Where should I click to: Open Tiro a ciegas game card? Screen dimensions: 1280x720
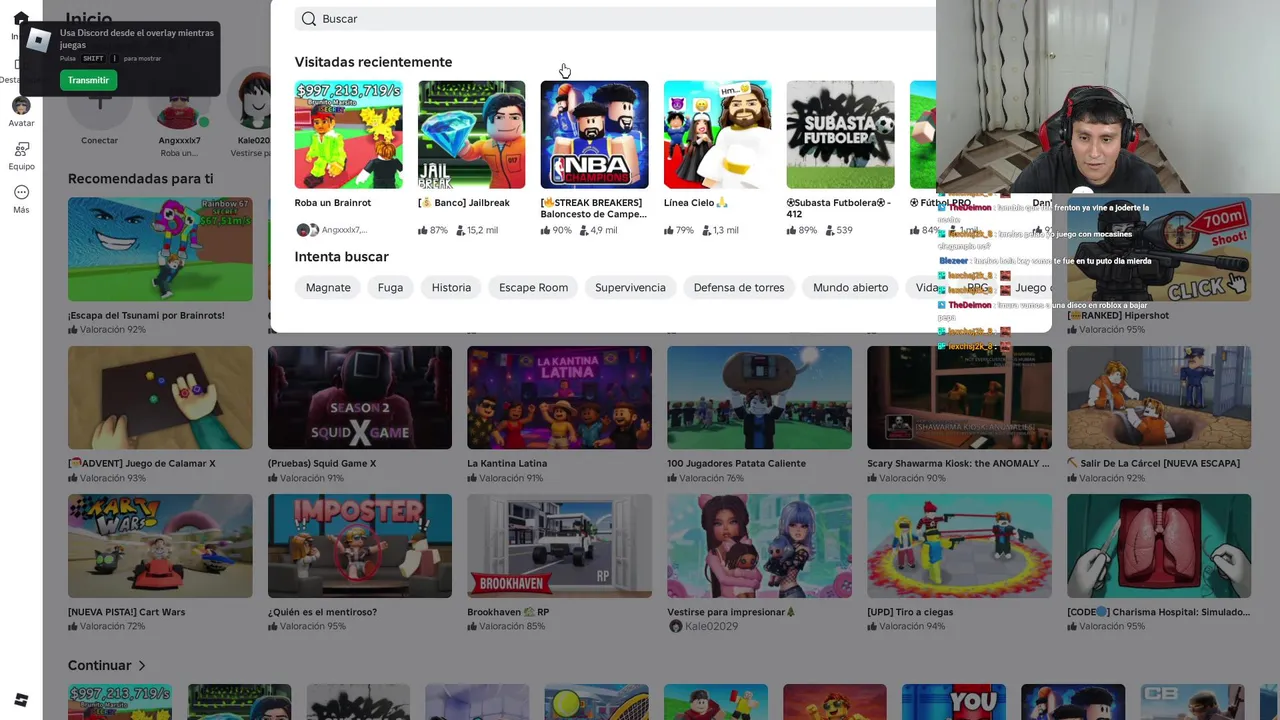[x=959, y=546]
